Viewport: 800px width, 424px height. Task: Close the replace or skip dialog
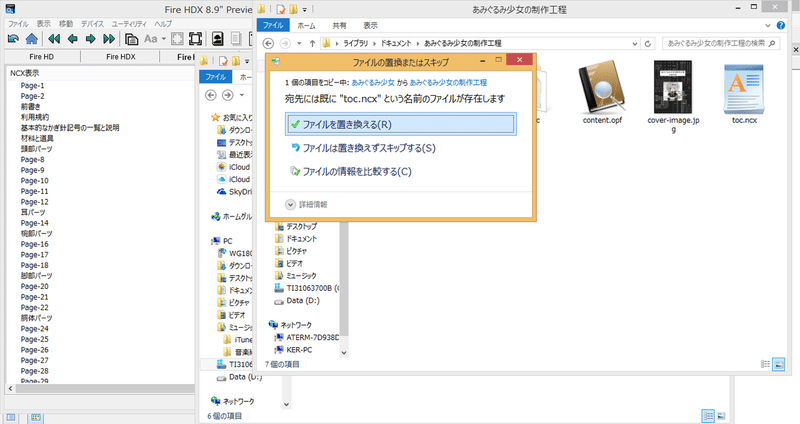[x=519, y=60]
